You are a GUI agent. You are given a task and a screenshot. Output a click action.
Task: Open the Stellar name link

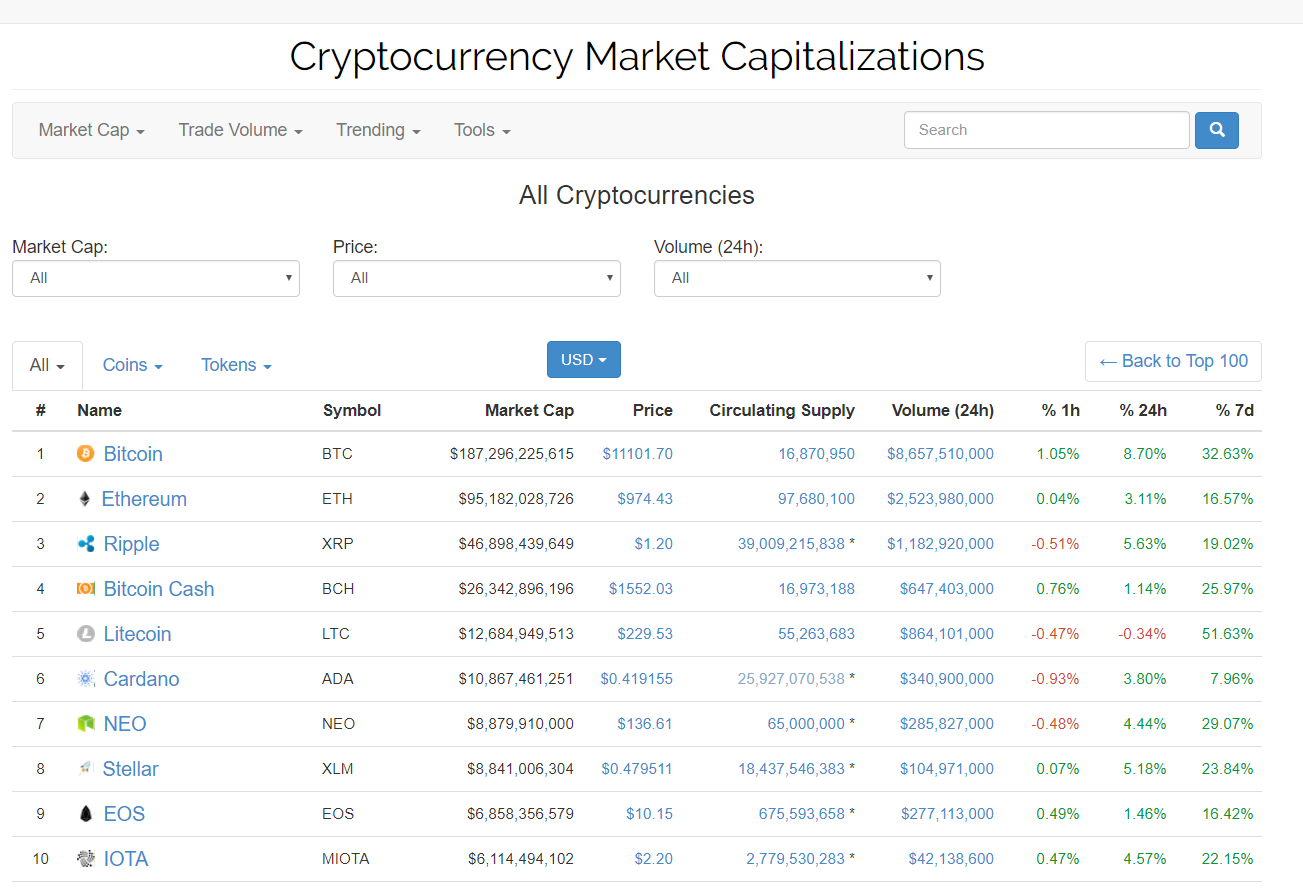pyautogui.click(x=131, y=769)
